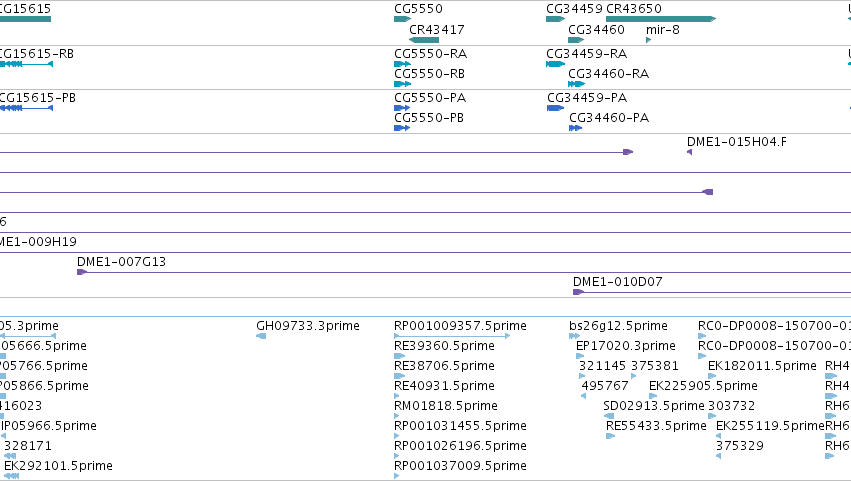
Task: Select the CR43417 gene glyph
Action: (424, 40)
